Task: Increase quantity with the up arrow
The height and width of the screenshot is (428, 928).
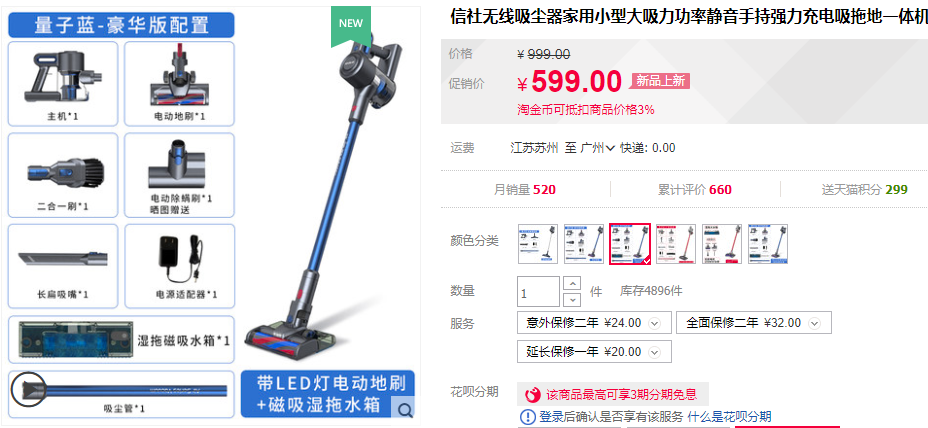Action: [x=572, y=283]
